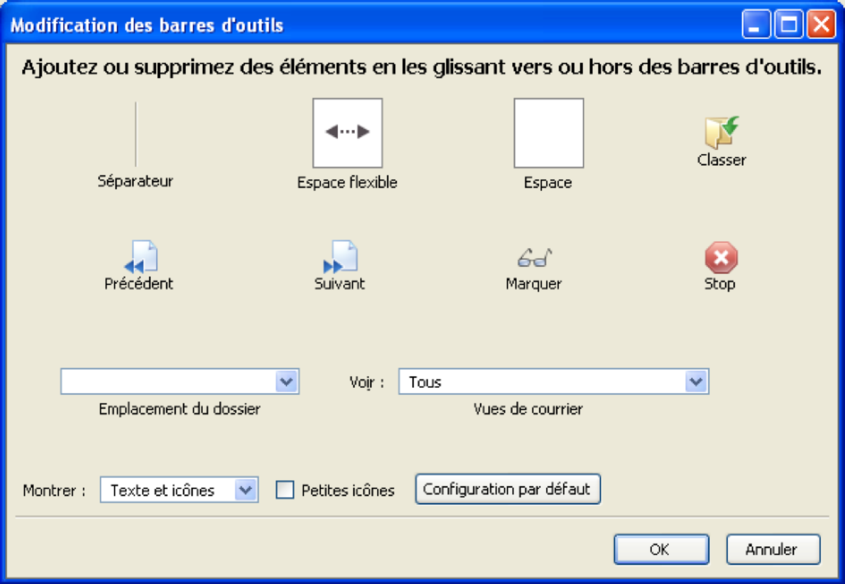
Task: Maximize the toolbar customization window
Action: coord(789,25)
